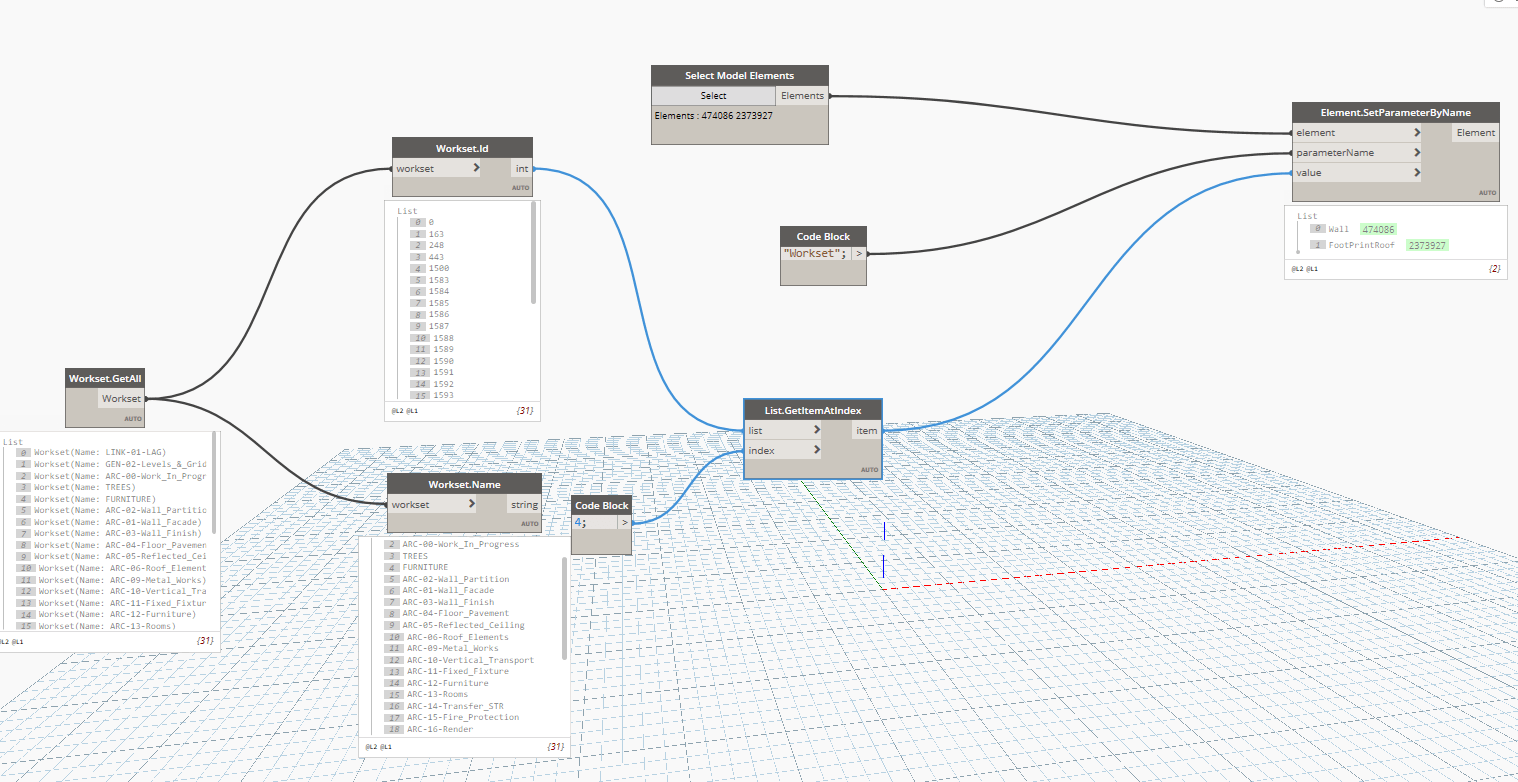Click the Workset.Id preview scrollbar
This screenshot has height=782, width=1518.
point(533,253)
